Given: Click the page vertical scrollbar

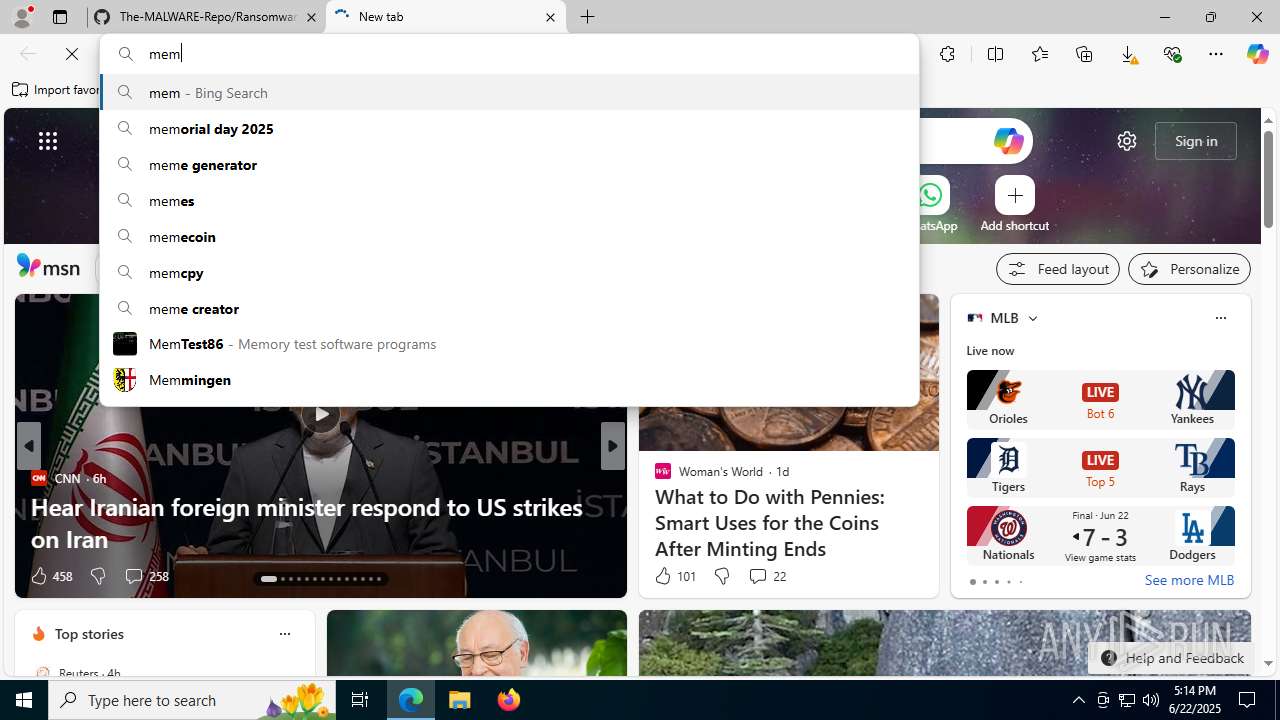Looking at the screenshot, I should point(1268,180).
